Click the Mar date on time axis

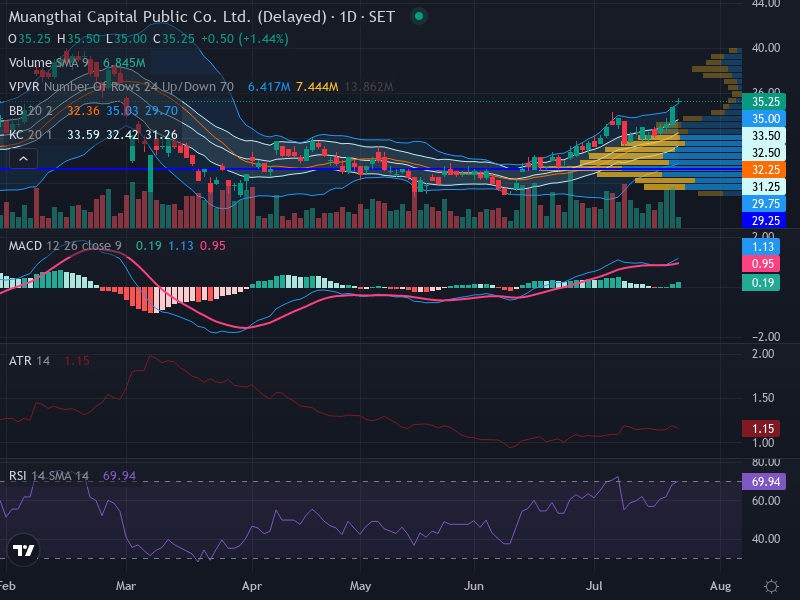(x=126, y=586)
